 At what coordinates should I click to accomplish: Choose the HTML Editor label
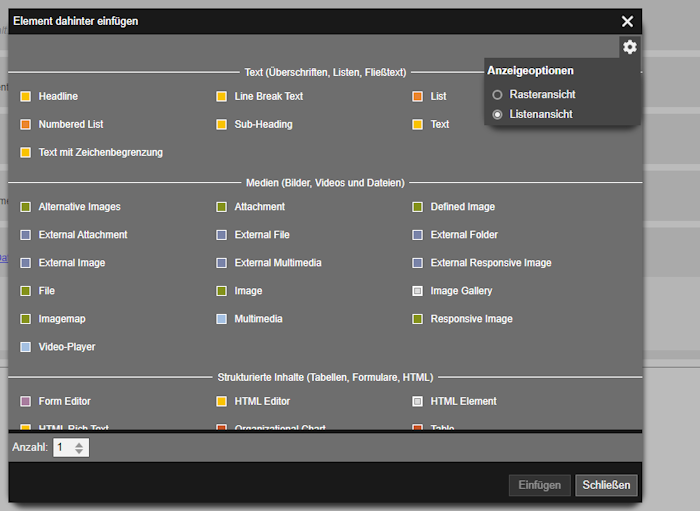coord(262,402)
